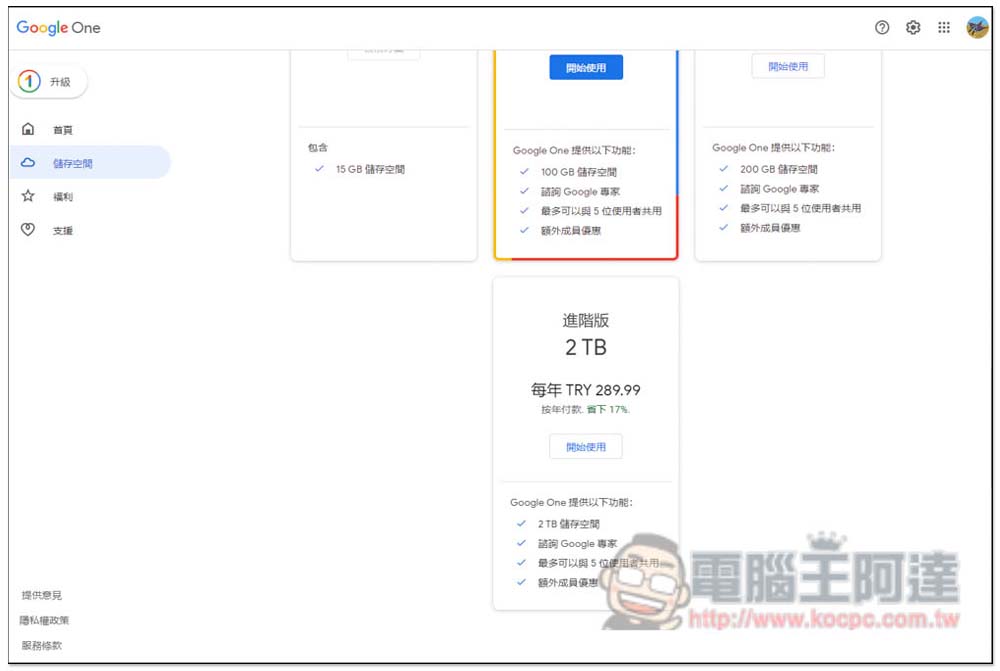This screenshot has height=671, width=1000.
Task: Click 每年 TRY 289.99 price text
Action: (585, 390)
